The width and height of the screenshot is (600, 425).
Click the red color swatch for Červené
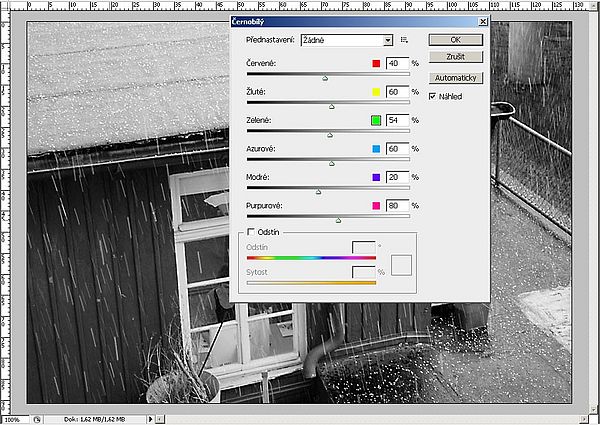[x=376, y=63]
